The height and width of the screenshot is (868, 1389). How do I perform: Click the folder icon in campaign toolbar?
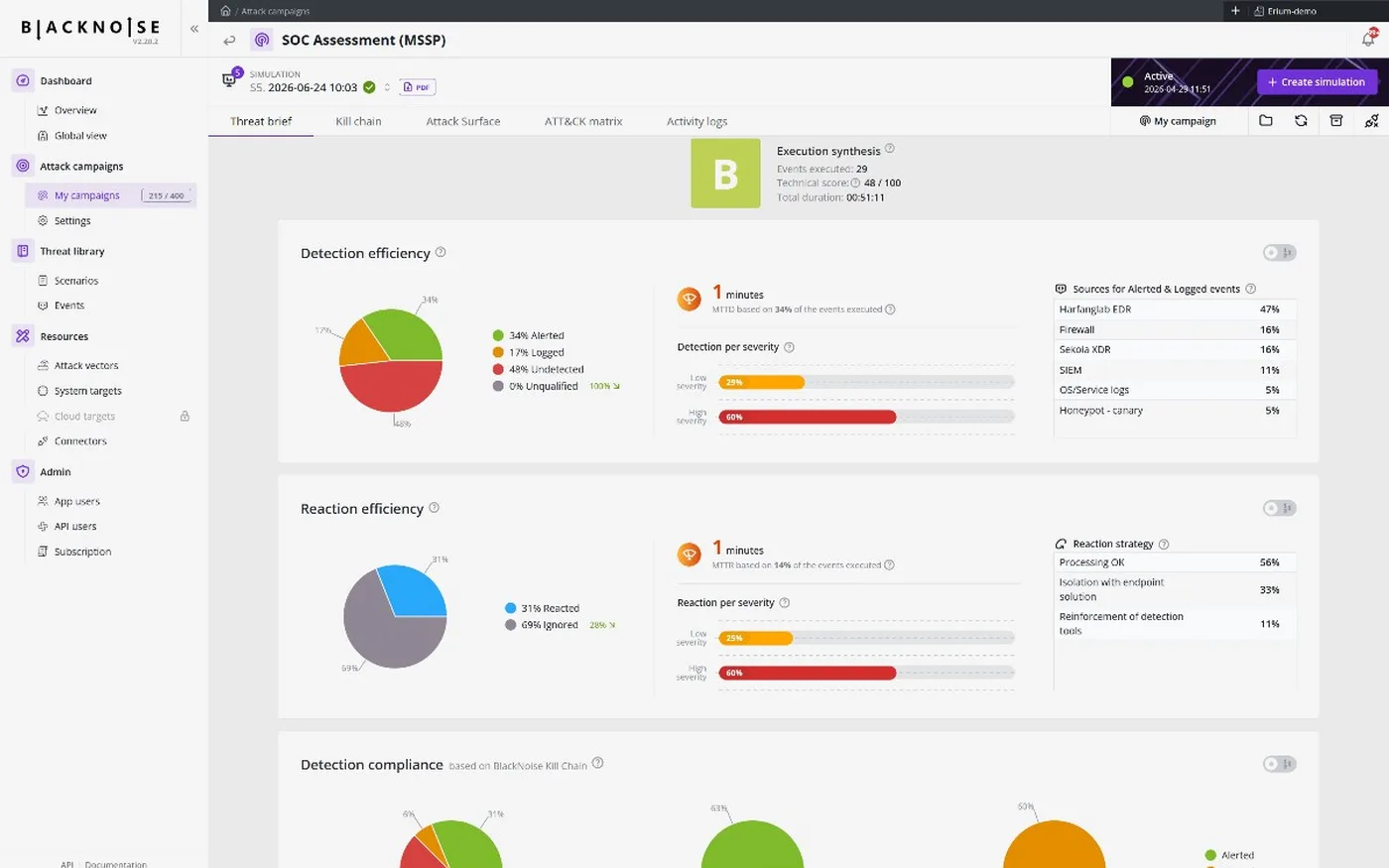[1266, 121]
